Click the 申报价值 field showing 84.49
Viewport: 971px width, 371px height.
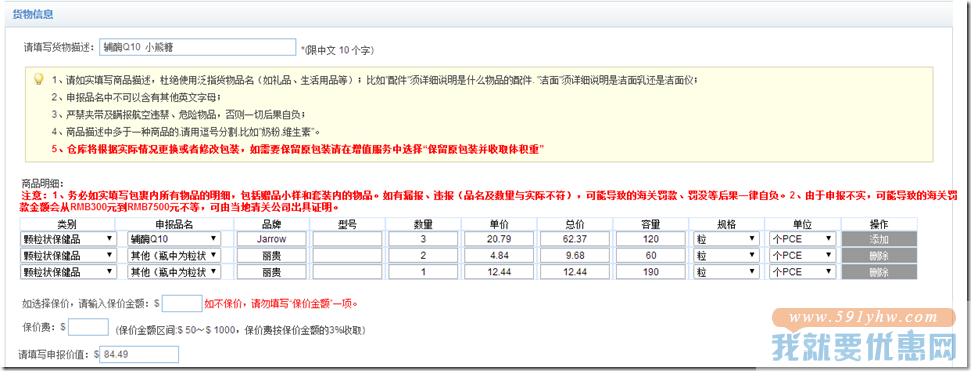click(139, 354)
